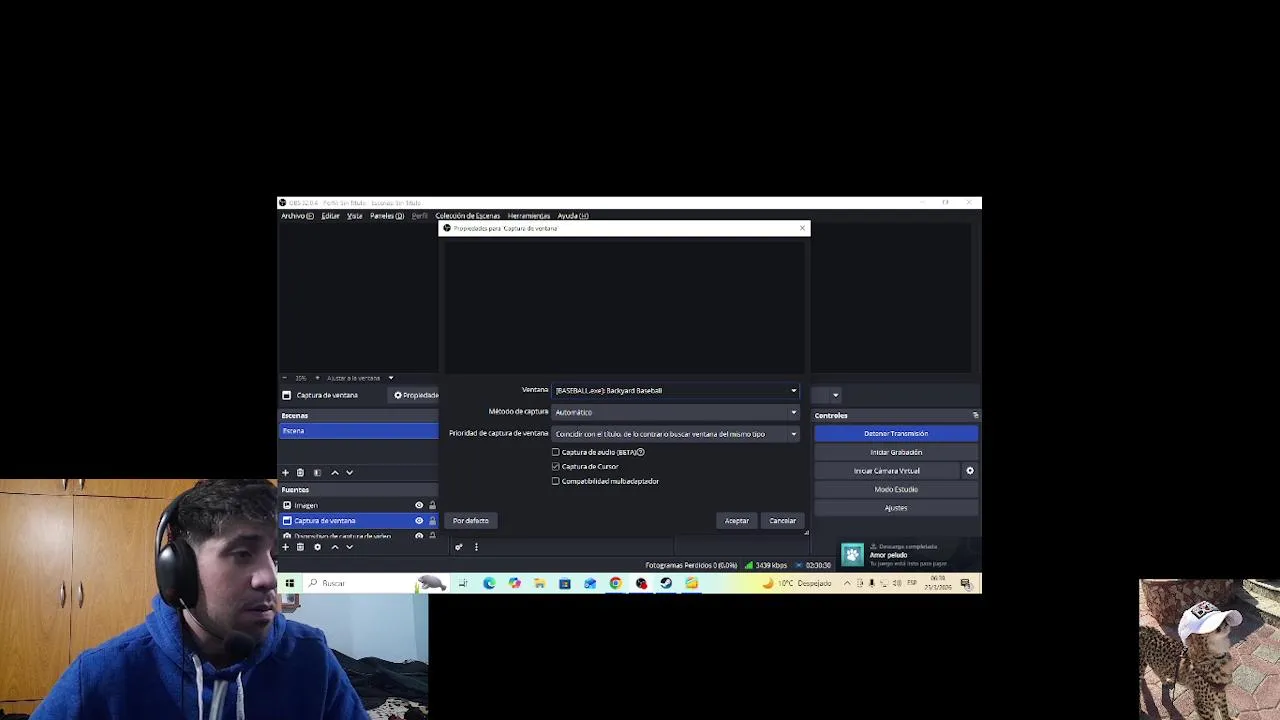Click the Iniciar Cámara Virtual button

coord(887,471)
